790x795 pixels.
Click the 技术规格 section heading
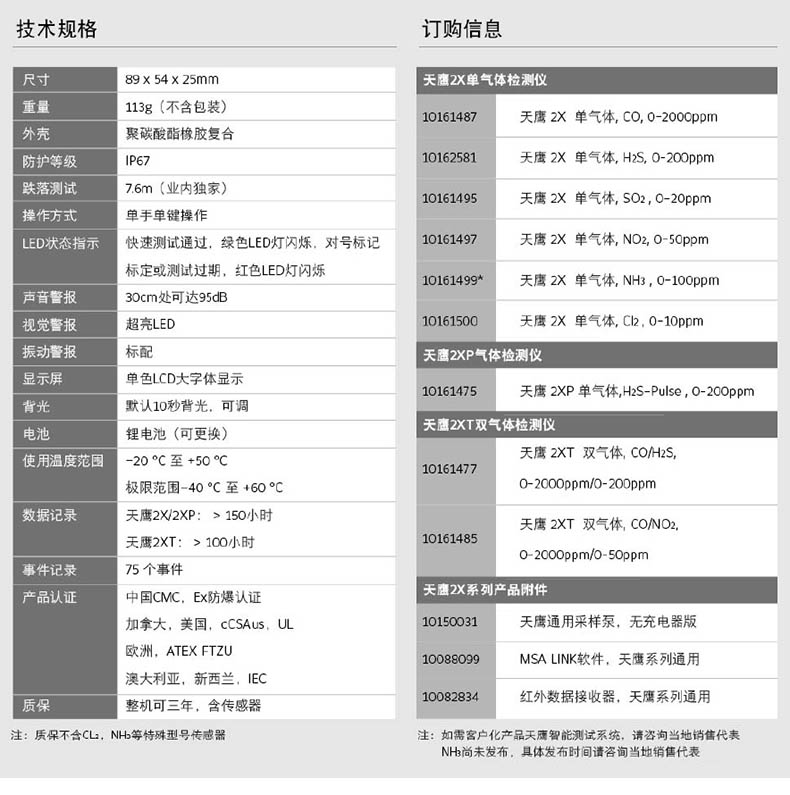[x=57, y=29]
